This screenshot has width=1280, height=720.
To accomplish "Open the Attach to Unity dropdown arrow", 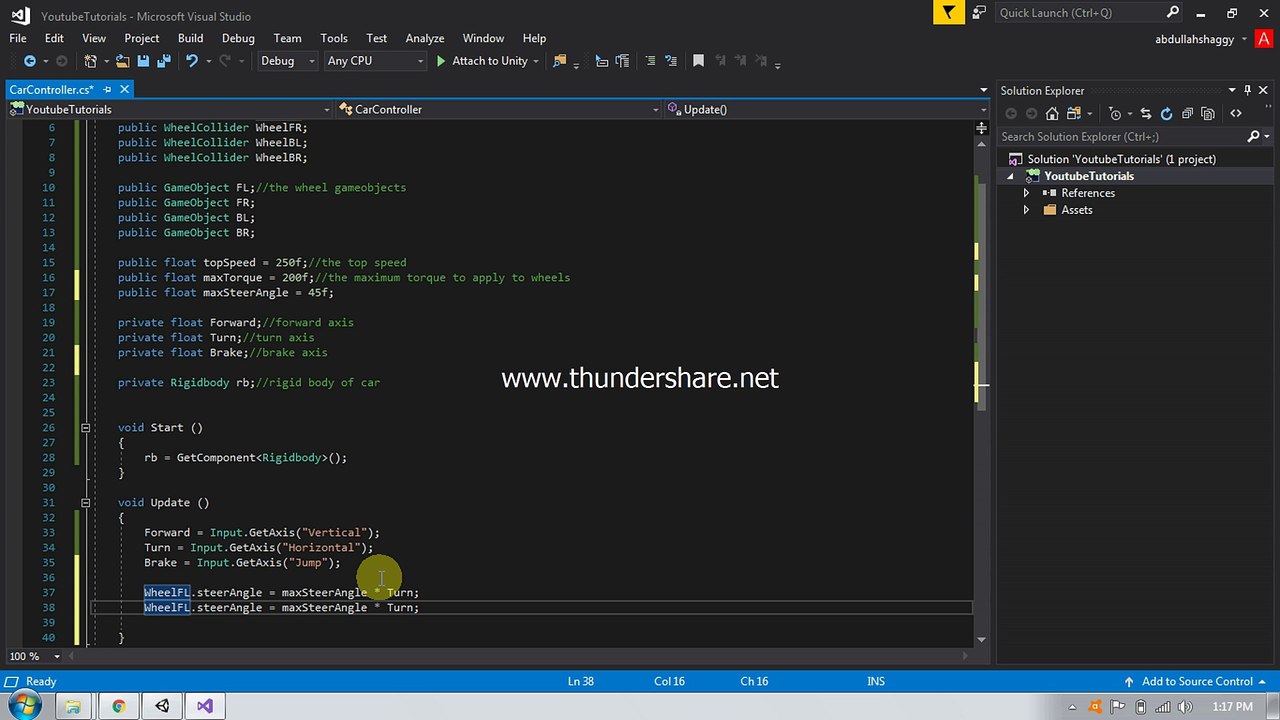I will pyautogui.click(x=536, y=61).
